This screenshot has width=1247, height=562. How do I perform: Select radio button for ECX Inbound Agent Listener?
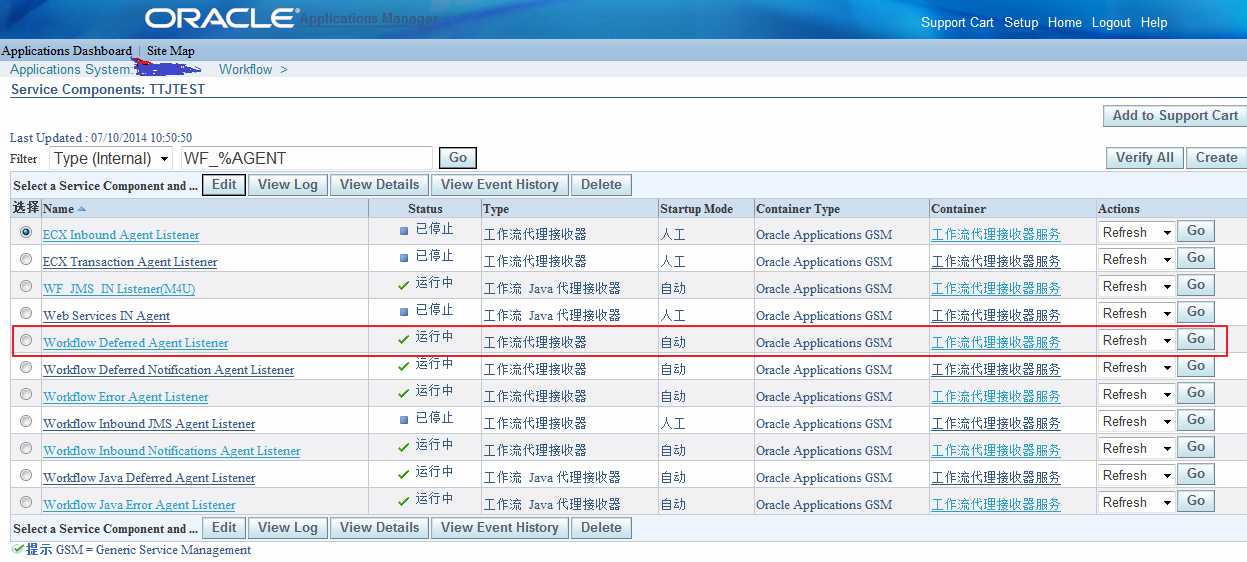click(x=26, y=232)
